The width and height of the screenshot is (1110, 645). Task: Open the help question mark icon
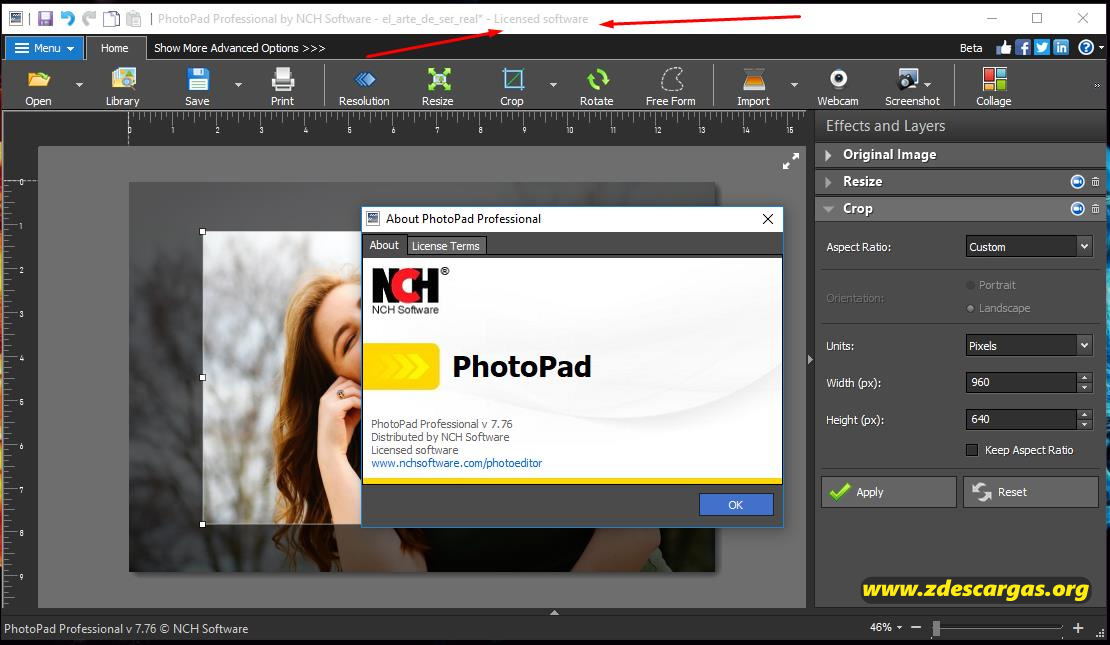1086,47
